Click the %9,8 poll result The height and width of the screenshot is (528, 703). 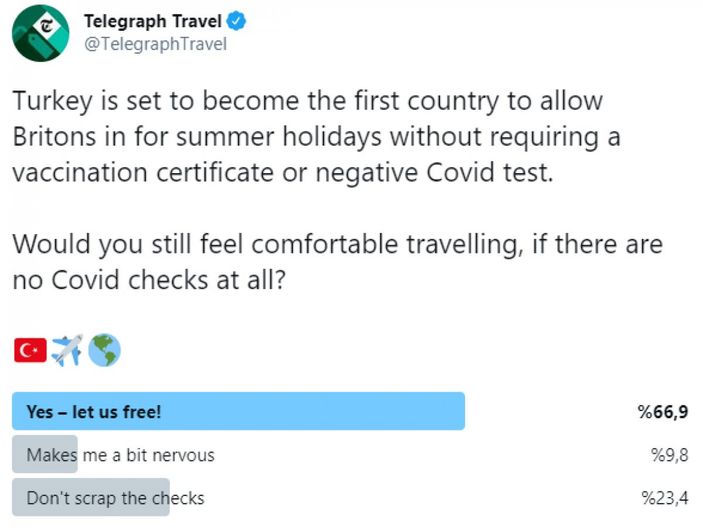(668, 455)
